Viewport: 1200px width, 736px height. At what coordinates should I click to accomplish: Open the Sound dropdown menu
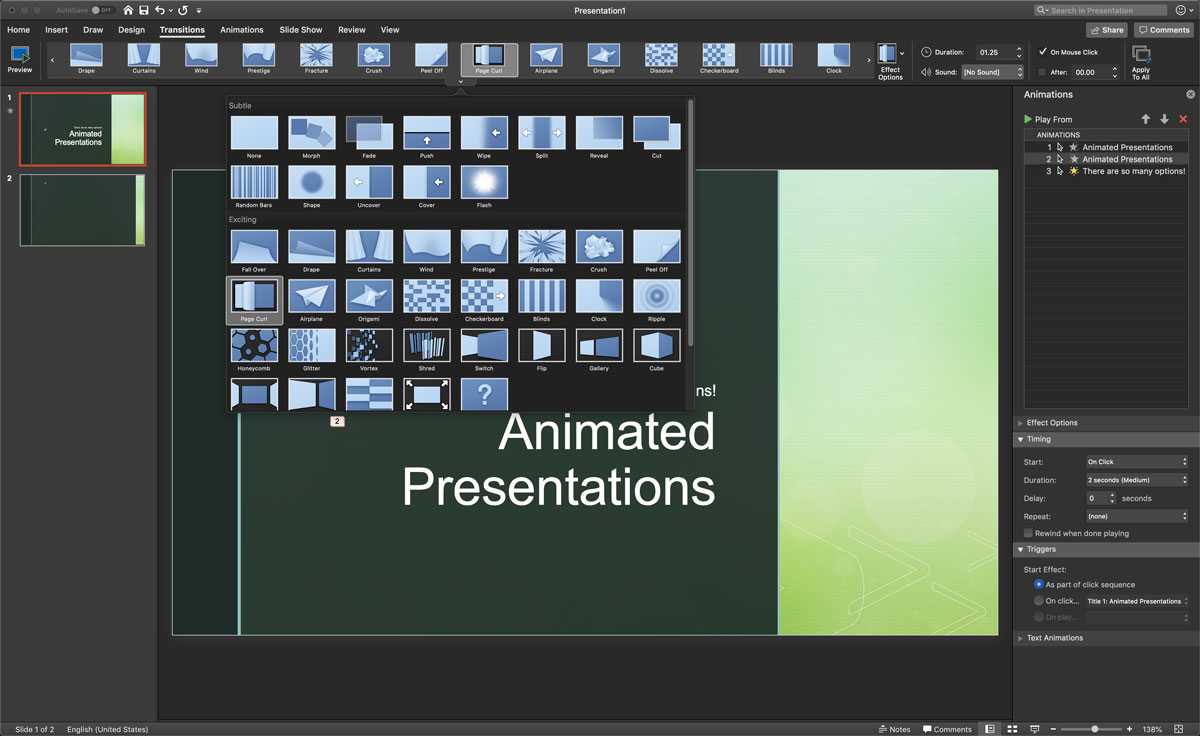pyautogui.click(x=992, y=72)
